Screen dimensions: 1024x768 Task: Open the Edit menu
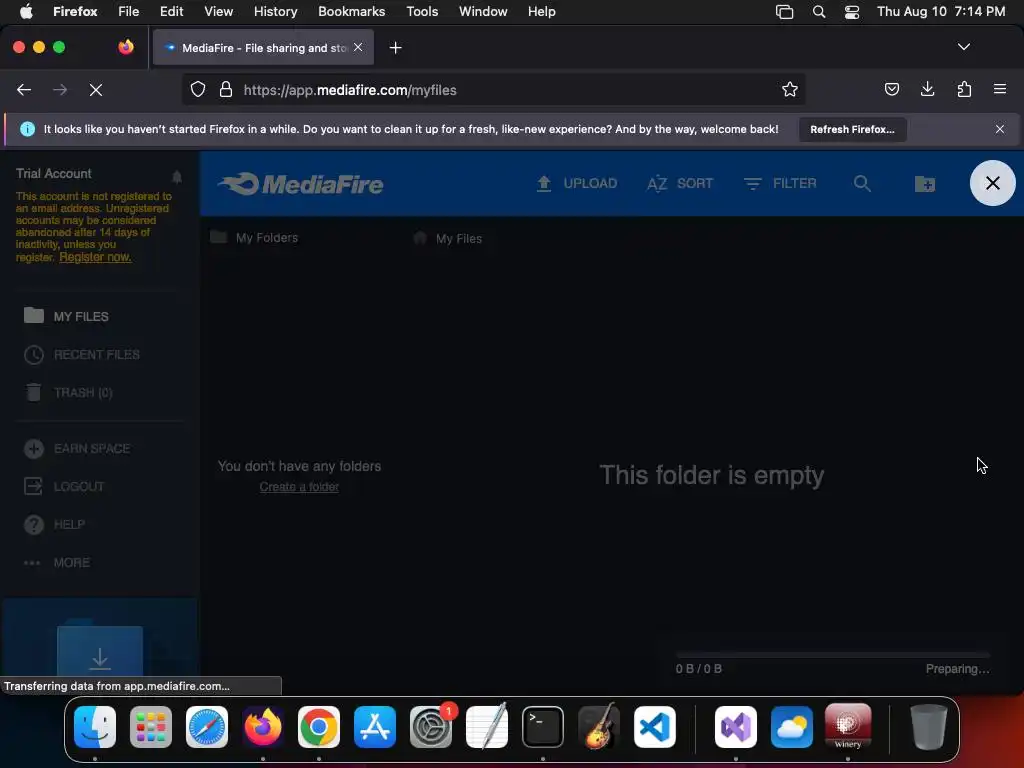point(171,12)
